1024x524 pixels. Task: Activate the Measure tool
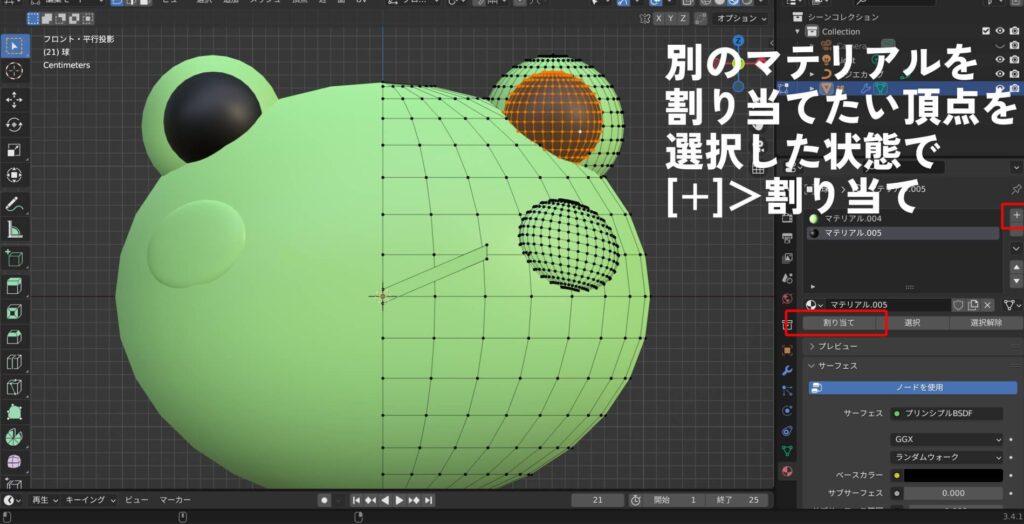(x=15, y=230)
